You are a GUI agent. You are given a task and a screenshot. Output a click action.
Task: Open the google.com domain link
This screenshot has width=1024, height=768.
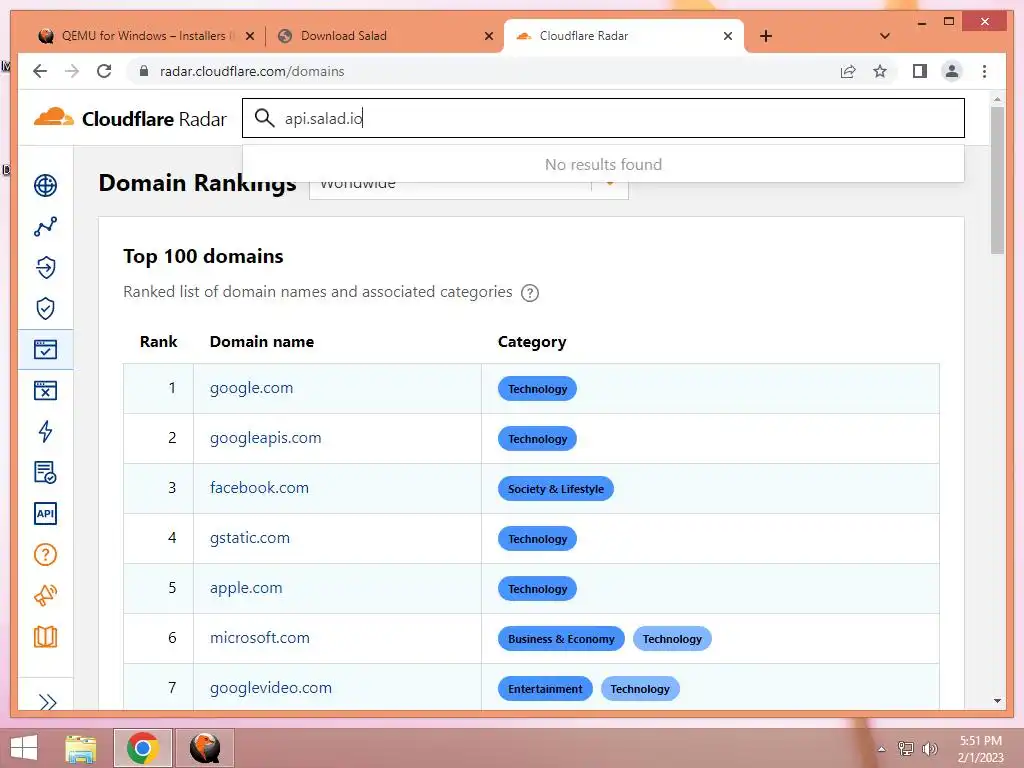[x=251, y=388]
